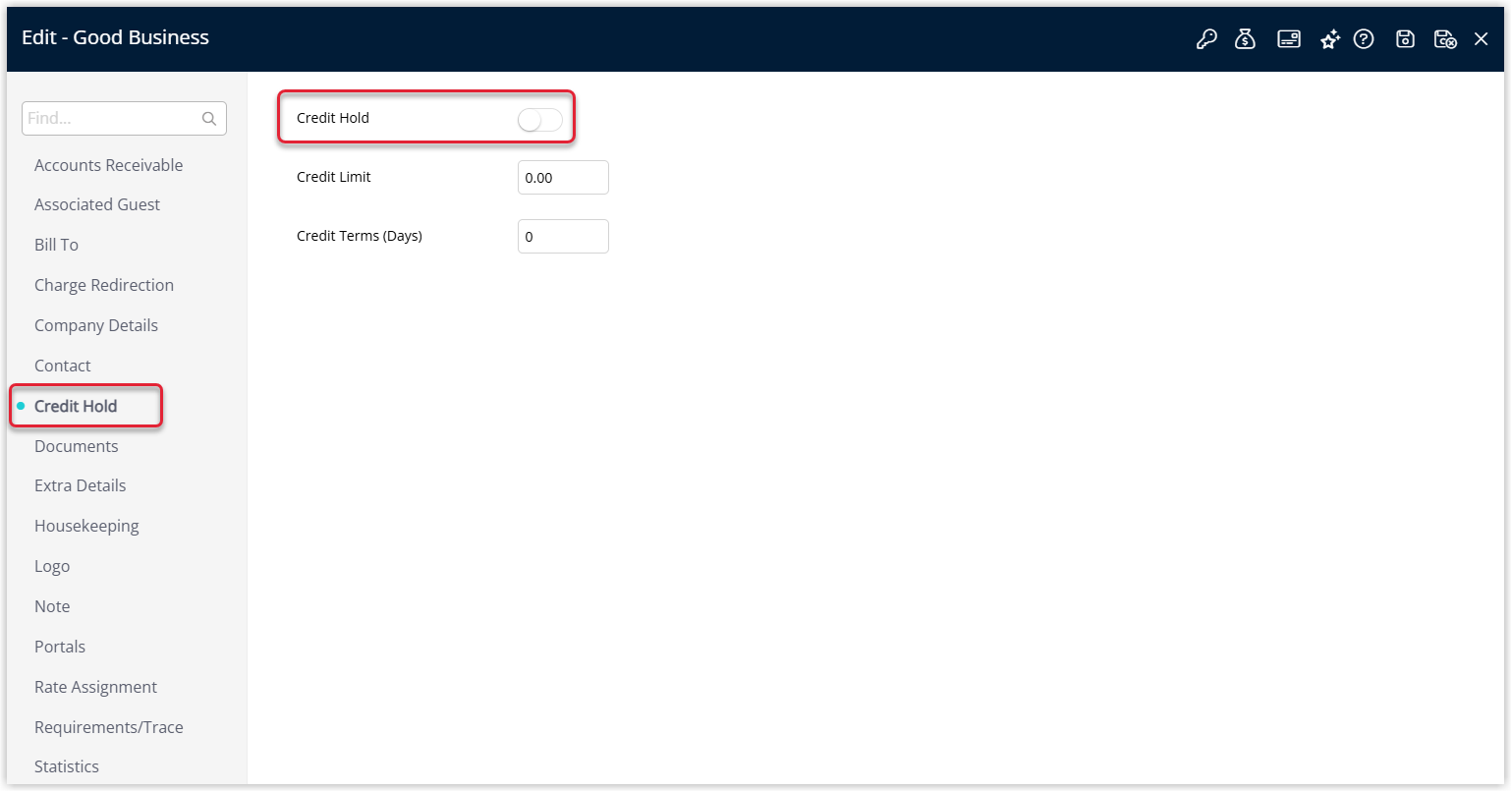Click the Credit Limit input field
Image resolution: width=1512 pixels, height=792 pixels.
(563, 178)
